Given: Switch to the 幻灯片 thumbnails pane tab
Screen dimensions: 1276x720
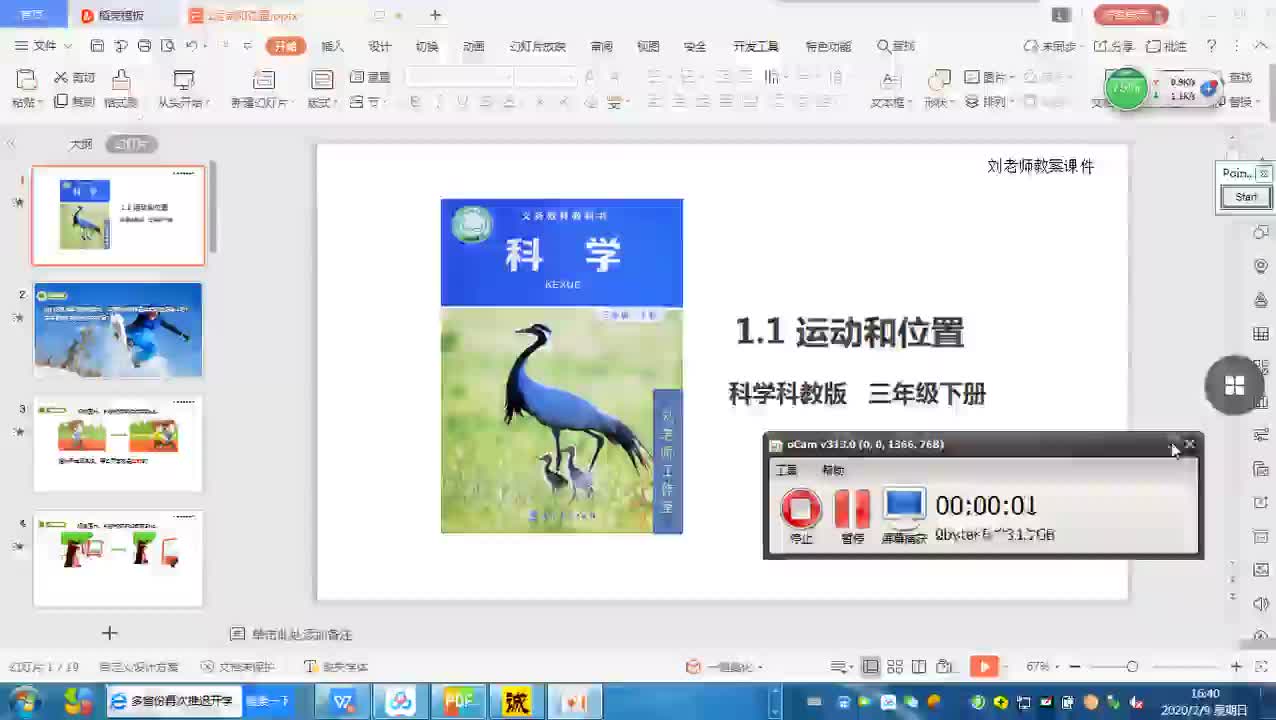Looking at the screenshot, I should click(x=132, y=144).
